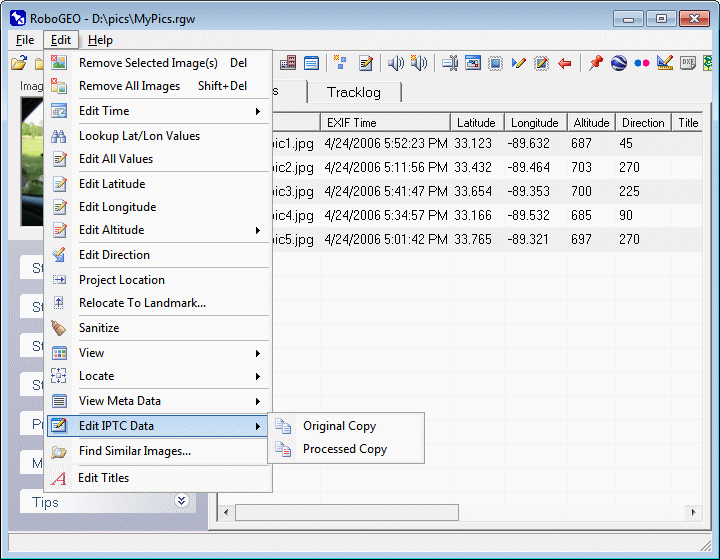Sort by Longitude column header
This screenshot has width=720, height=560.
tap(536, 123)
